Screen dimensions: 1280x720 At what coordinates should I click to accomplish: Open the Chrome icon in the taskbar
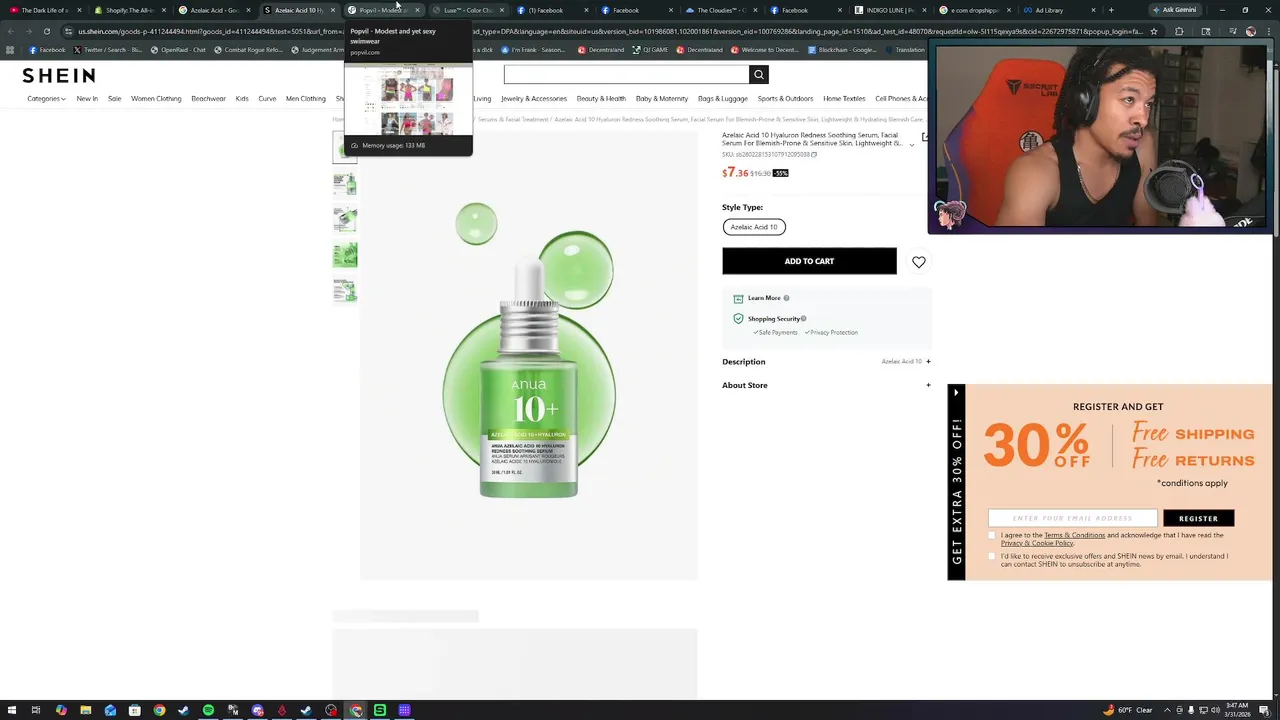pos(159,710)
